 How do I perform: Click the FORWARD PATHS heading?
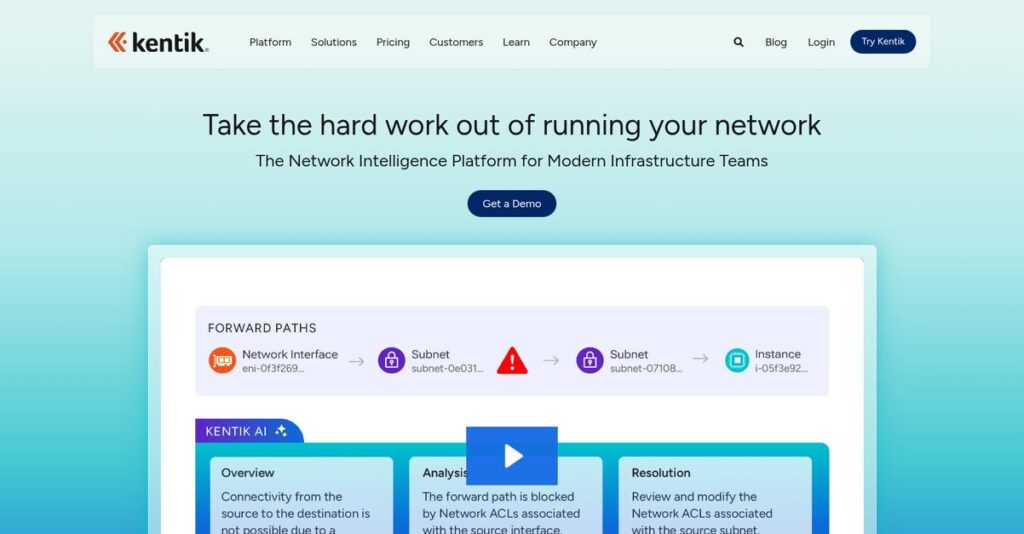[x=262, y=328]
